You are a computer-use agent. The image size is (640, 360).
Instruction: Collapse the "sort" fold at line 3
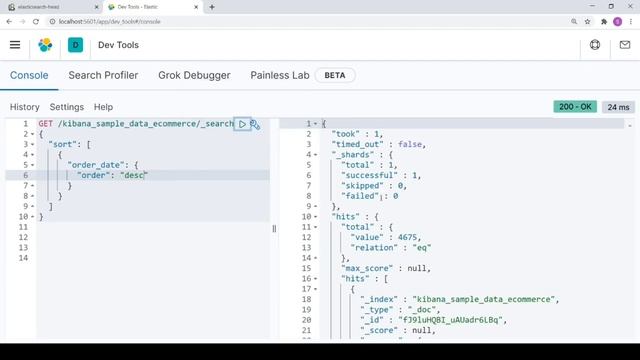point(33,144)
